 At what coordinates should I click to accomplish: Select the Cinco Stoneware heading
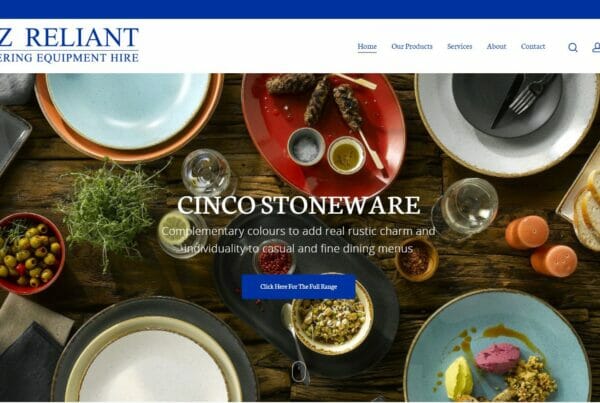pos(298,205)
